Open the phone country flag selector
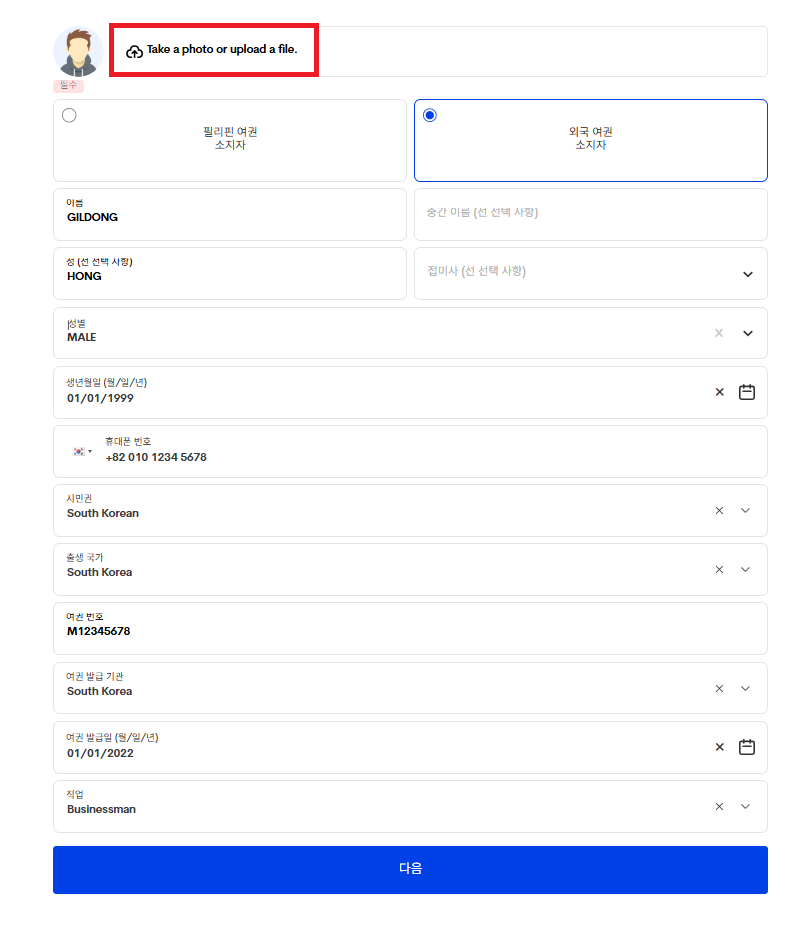The width and height of the screenshot is (811, 931). tap(82, 451)
